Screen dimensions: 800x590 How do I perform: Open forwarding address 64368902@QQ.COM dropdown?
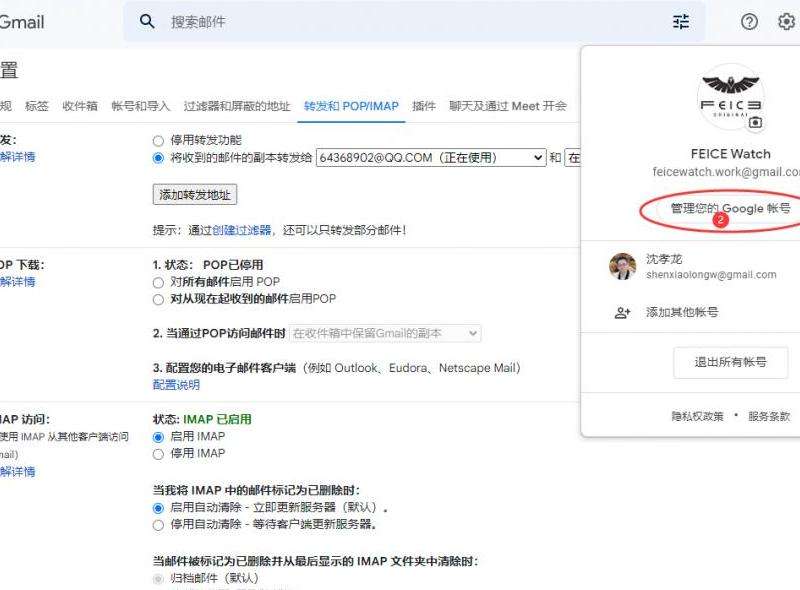pos(431,158)
